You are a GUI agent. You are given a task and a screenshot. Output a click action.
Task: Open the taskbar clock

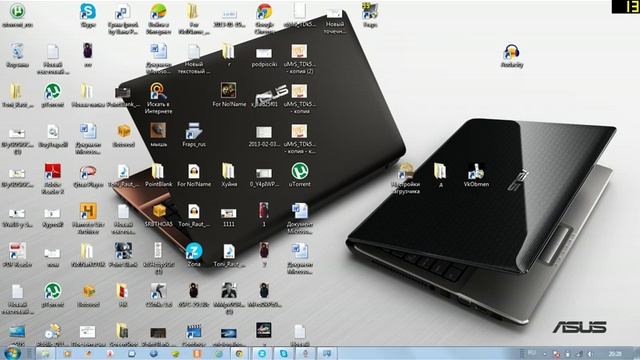pyautogui.click(x=615, y=353)
